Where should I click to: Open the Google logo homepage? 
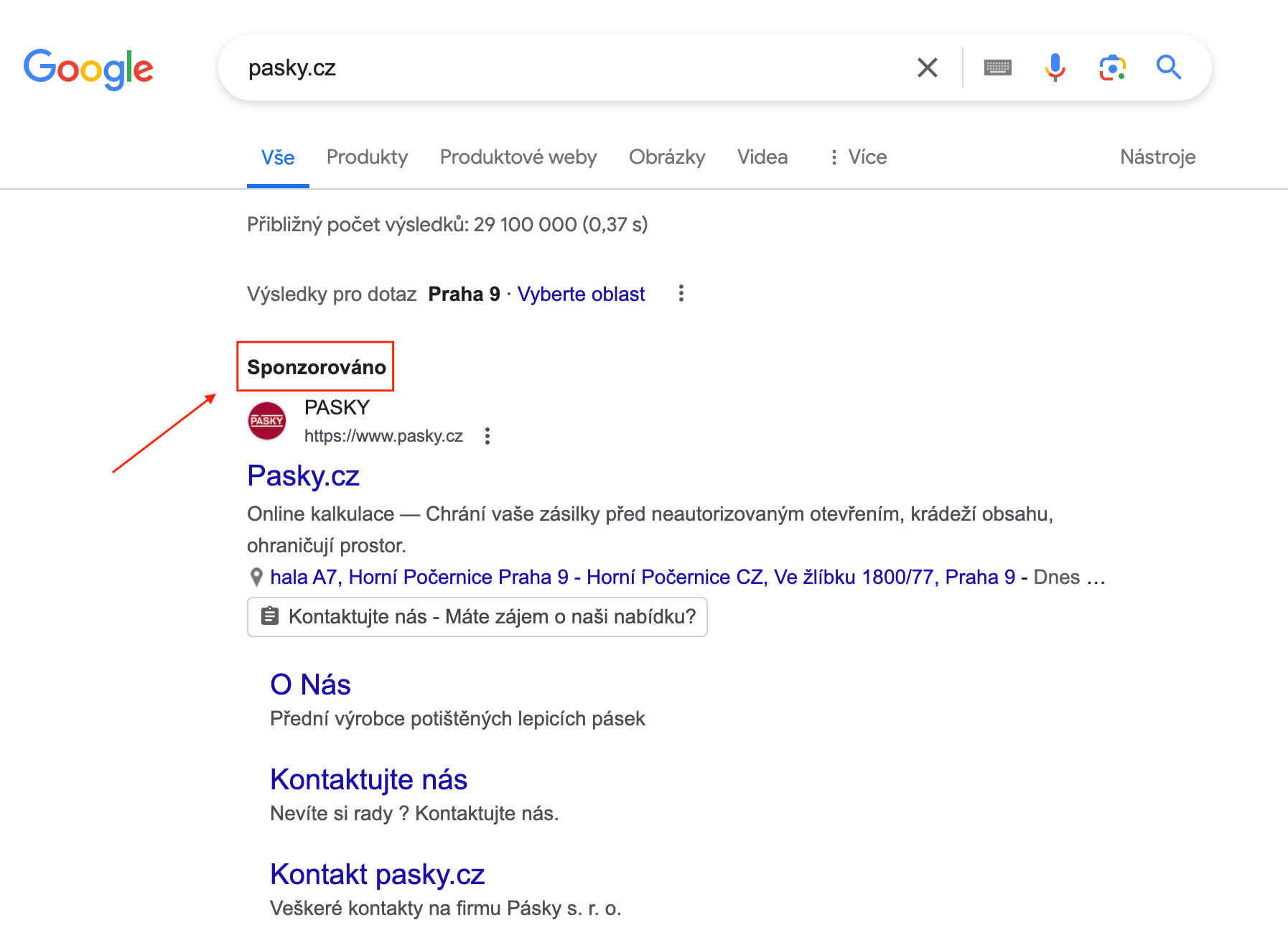pyautogui.click(x=88, y=69)
